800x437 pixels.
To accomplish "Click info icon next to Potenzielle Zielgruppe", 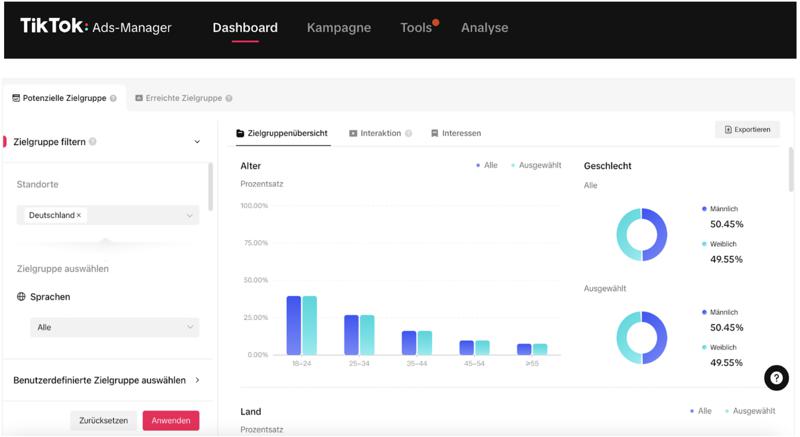I will (x=113, y=98).
